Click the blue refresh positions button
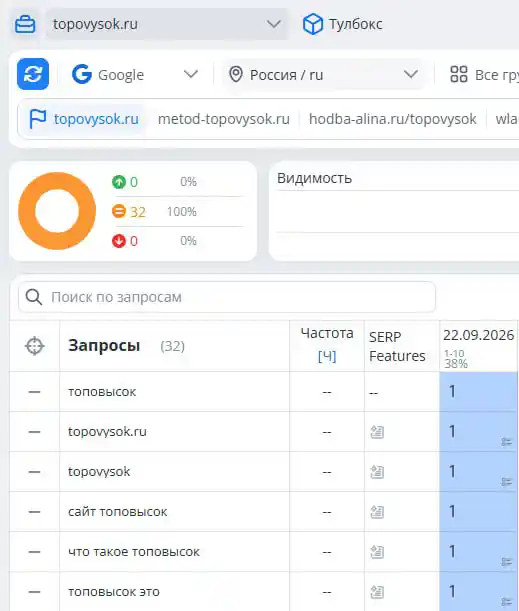Image resolution: width=519 pixels, height=611 pixels. coord(33,74)
